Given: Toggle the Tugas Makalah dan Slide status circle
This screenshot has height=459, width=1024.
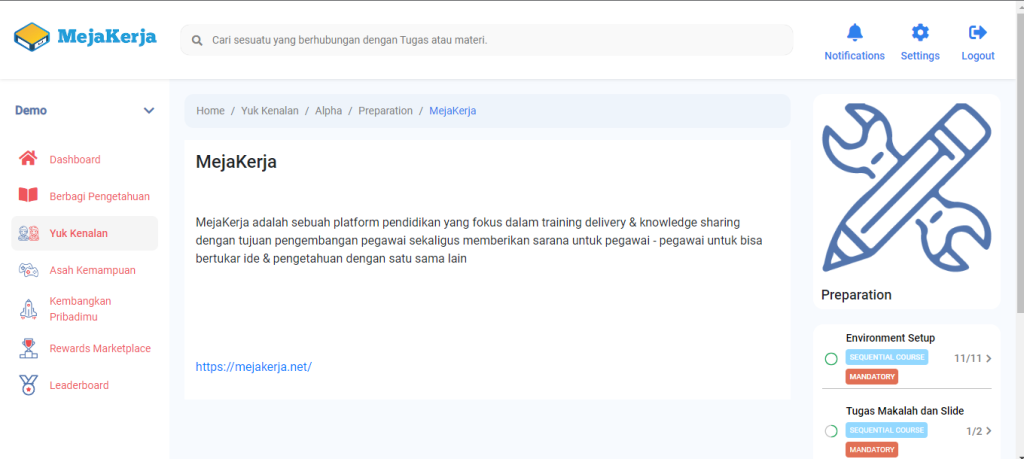Looking at the screenshot, I should 831,431.
